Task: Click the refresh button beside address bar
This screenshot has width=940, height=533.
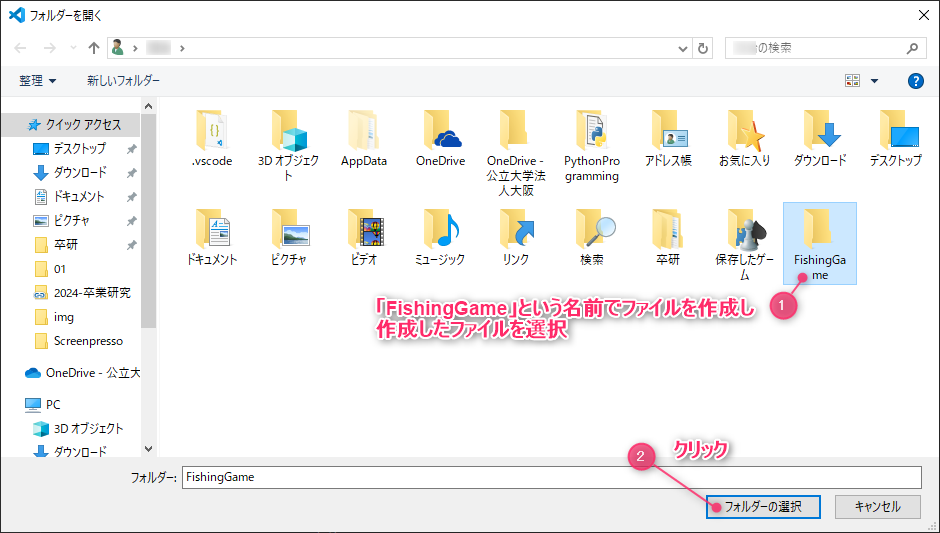Action: click(704, 48)
